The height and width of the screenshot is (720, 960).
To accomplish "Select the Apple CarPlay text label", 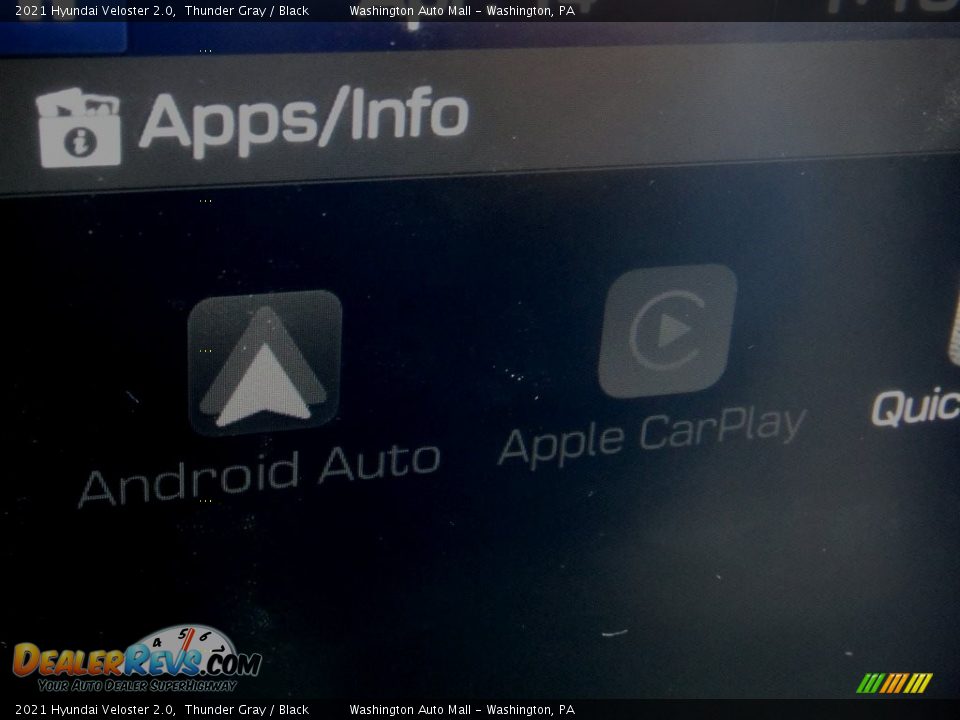I will 653,437.
